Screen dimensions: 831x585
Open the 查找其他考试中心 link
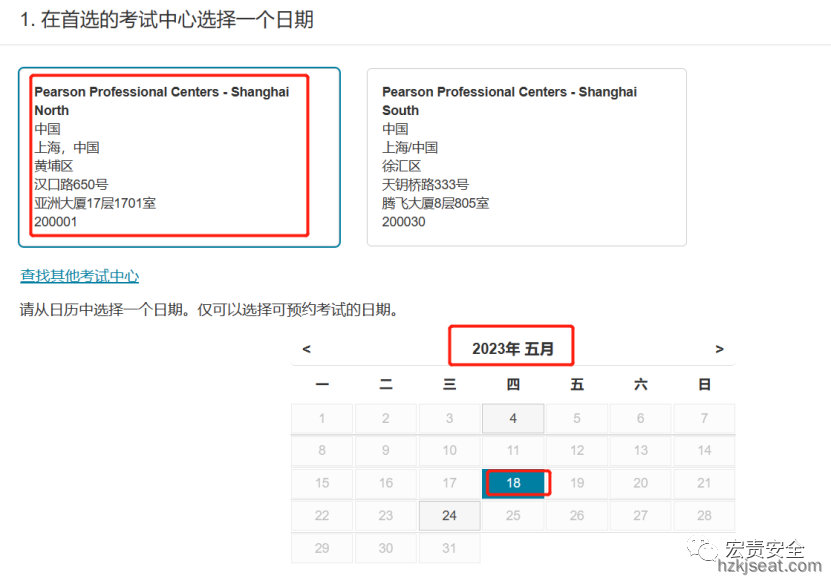click(x=79, y=276)
